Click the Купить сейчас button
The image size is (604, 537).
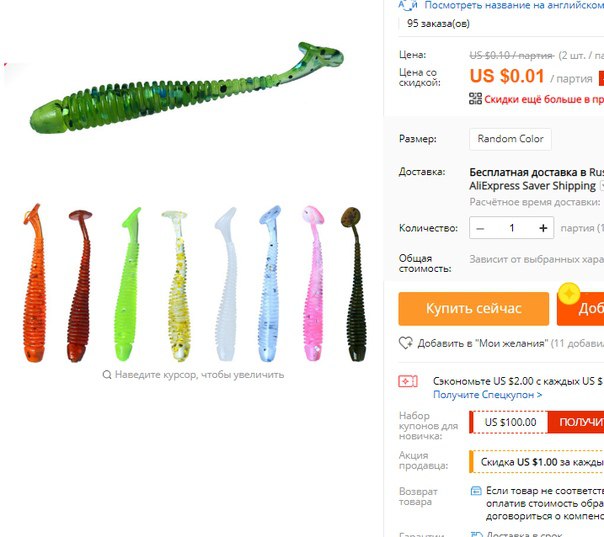[474, 309]
